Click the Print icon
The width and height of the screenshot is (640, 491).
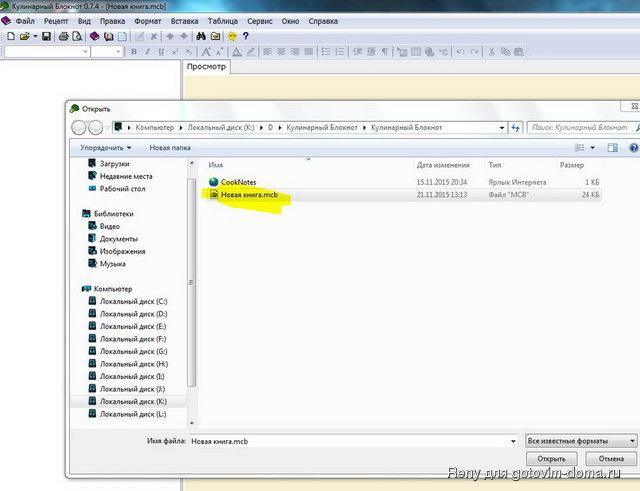pos(63,36)
